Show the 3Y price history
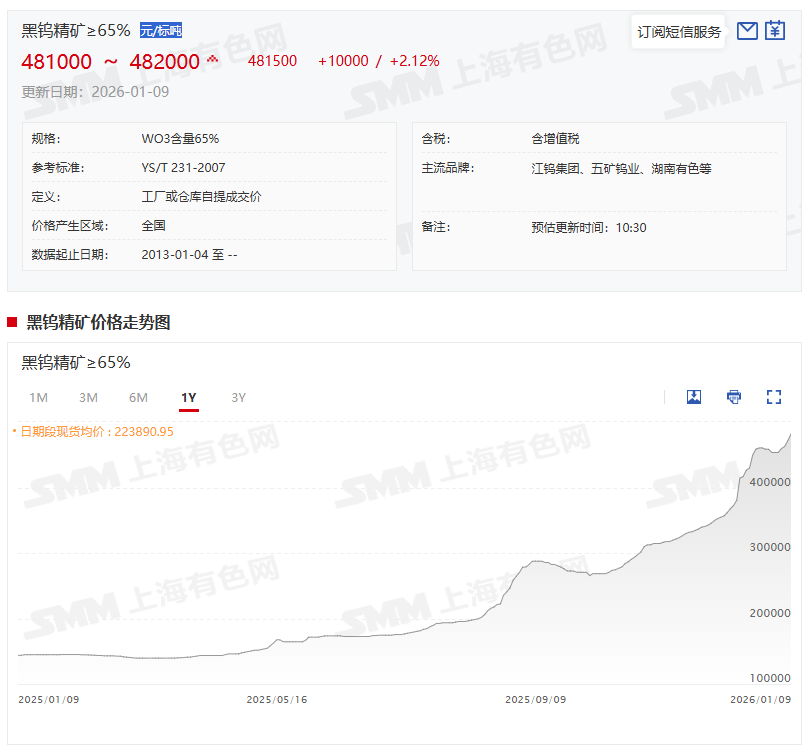 coord(238,398)
